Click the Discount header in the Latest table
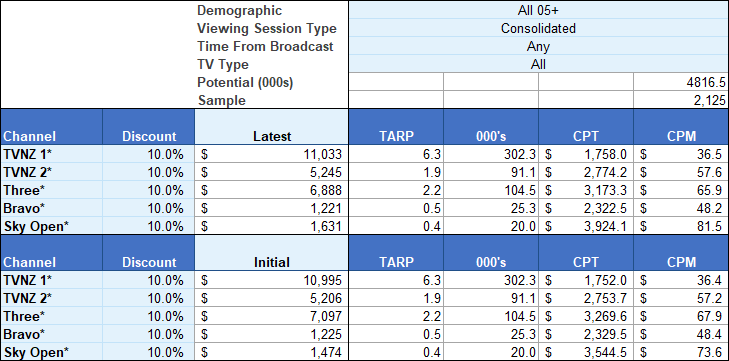This screenshot has height=361, width=729. point(148,127)
